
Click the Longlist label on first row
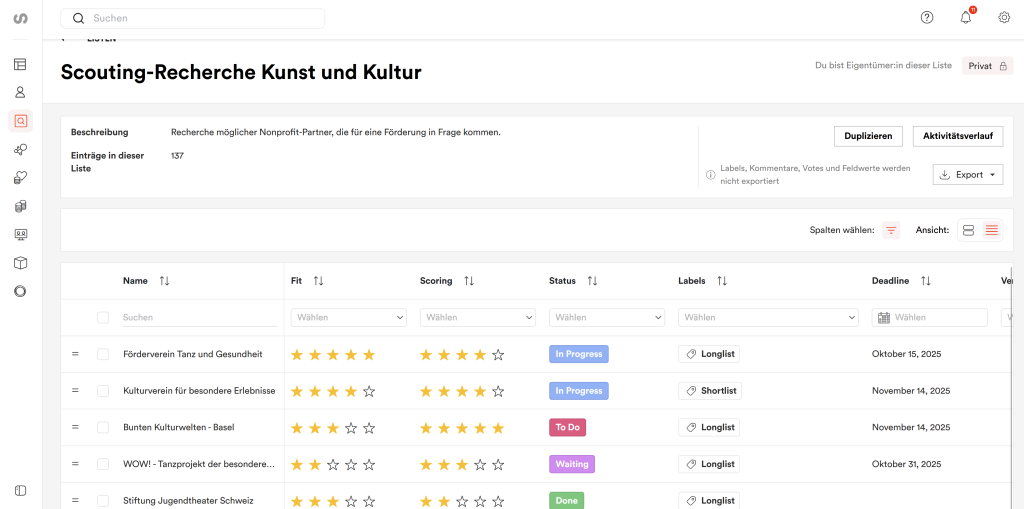click(709, 354)
